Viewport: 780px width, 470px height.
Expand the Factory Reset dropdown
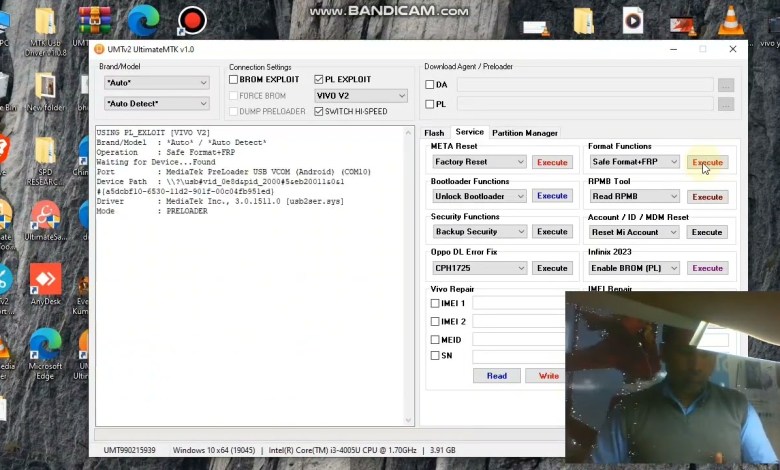pyautogui.click(x=479, y=162)
